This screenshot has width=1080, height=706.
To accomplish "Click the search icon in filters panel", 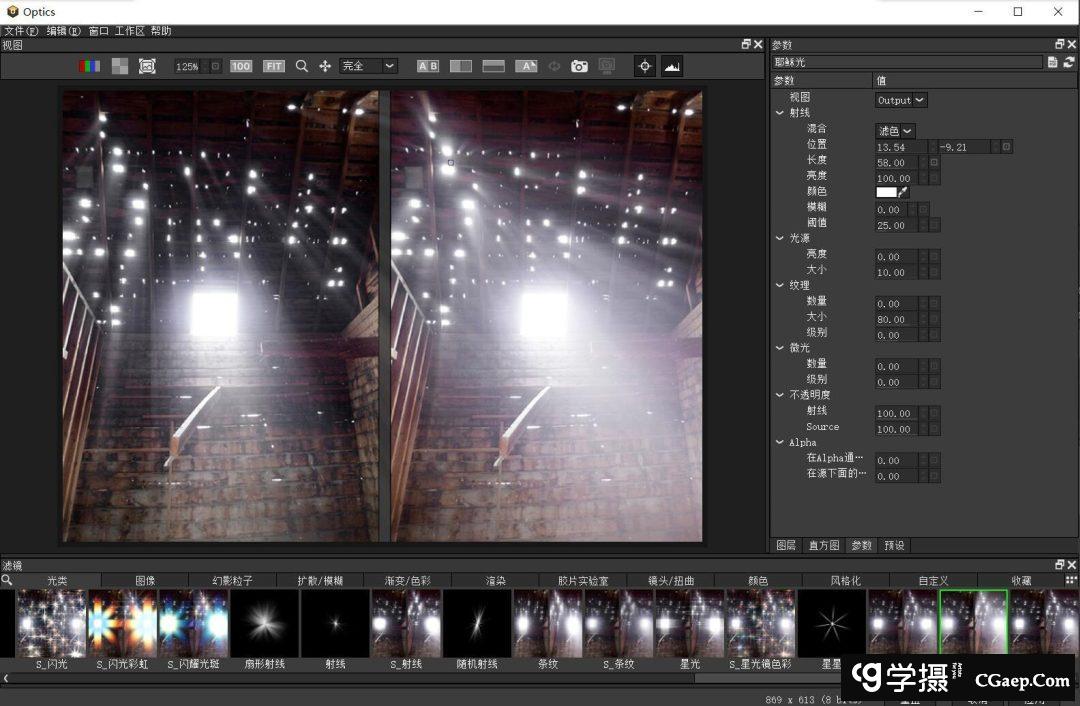I will point(7,580).
